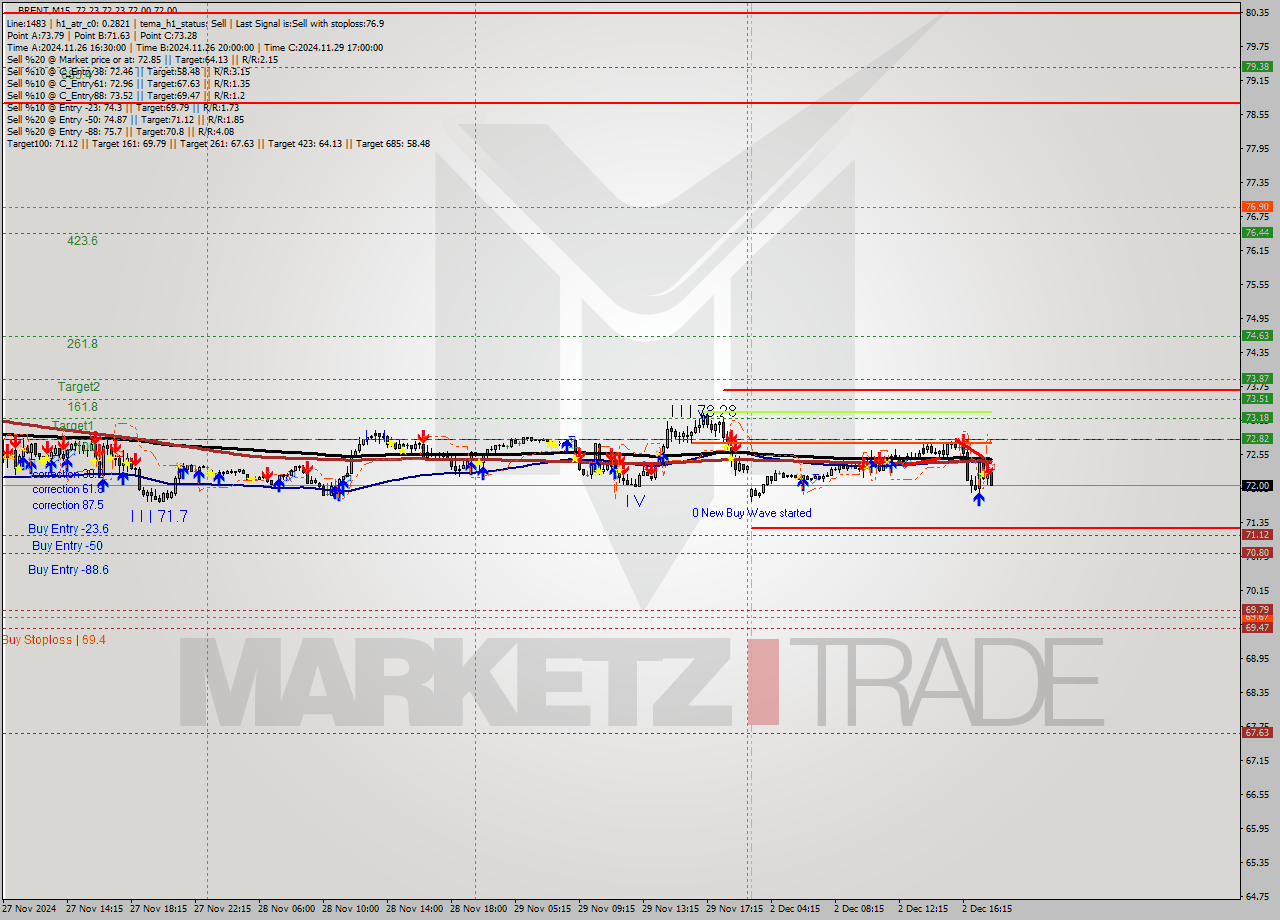Viewport: 1280px width, 920px height.
Task: Click the green 72.82 price tag
Action: (1257, 439)
